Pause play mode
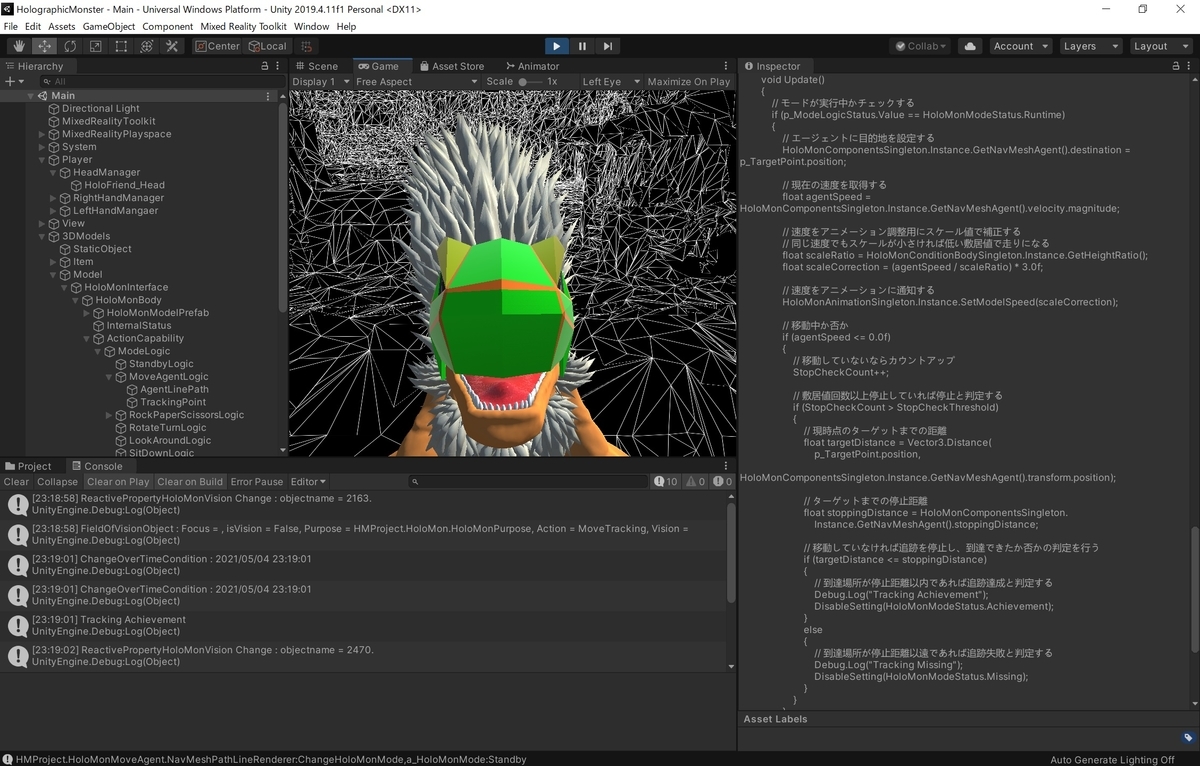Image resolution: width=1200 pixels, height=766 pixels. [x=582, y=46]
